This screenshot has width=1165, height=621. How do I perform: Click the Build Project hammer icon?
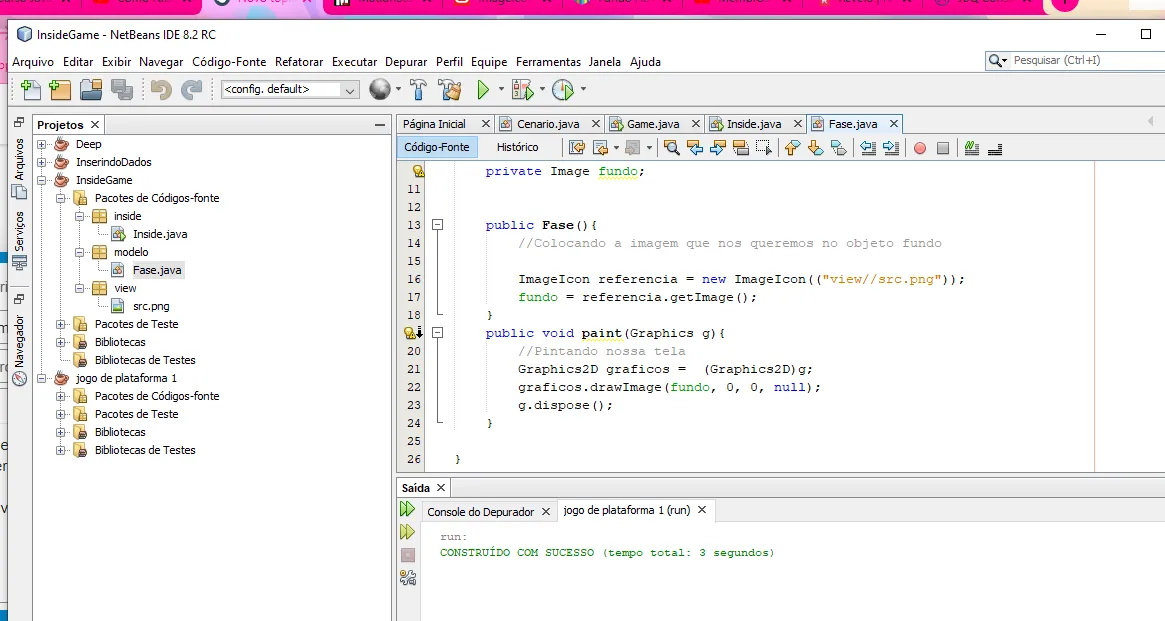(x=418, y=89)
